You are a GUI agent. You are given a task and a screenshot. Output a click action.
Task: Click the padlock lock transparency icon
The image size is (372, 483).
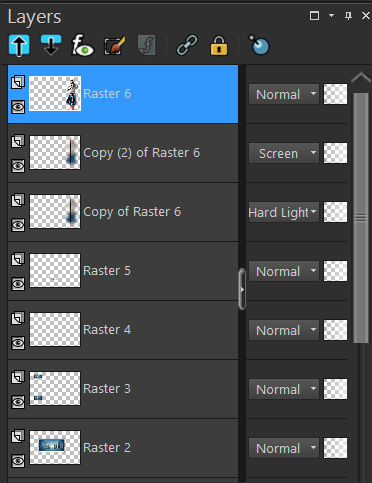coord(219,45)
